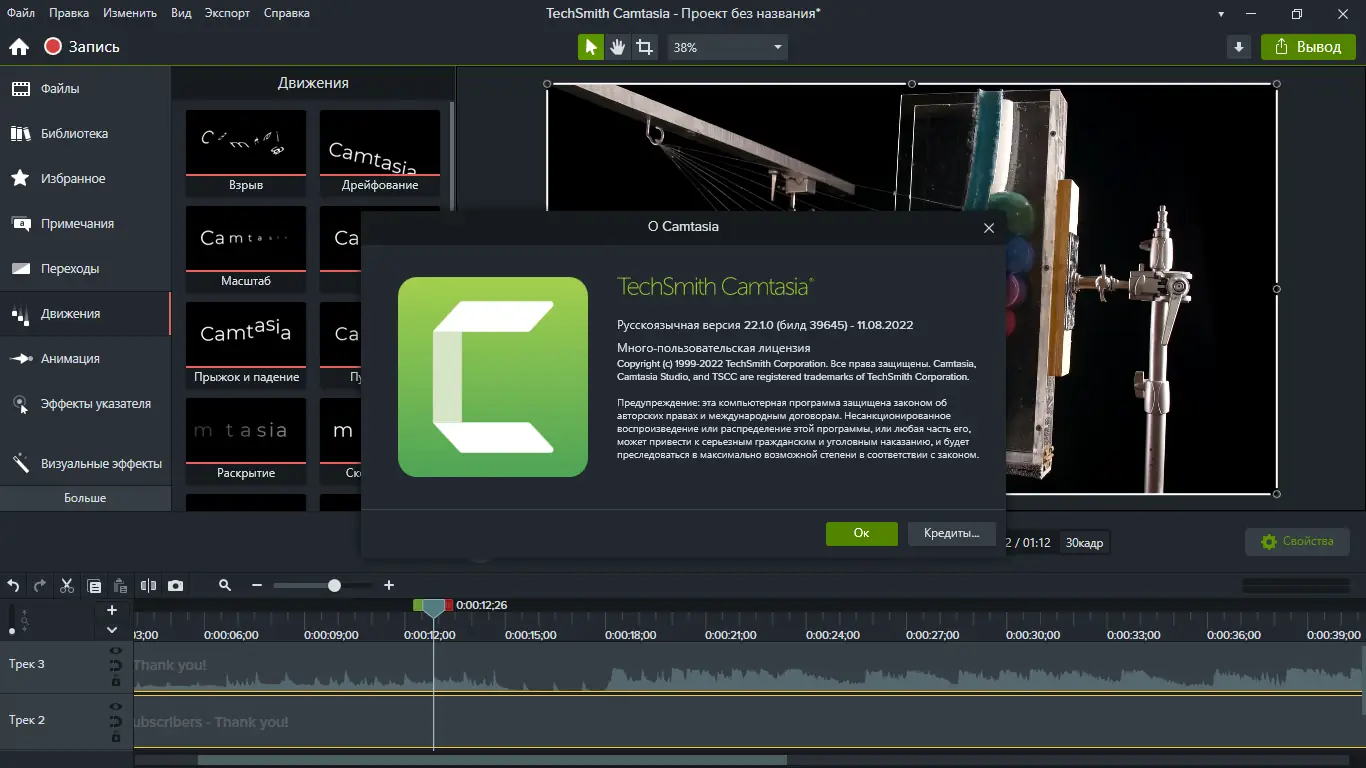The height and width of the screenshot is (768, 1366).
Task: Take a snapshot with camera icon
Action: (x=176, y=586)
